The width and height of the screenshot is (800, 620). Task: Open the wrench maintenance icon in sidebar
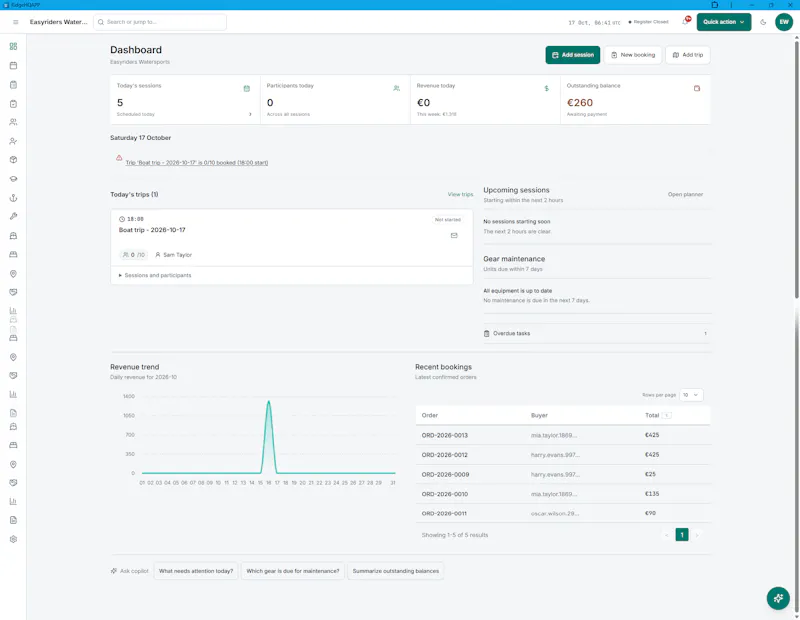click(13, 216)
